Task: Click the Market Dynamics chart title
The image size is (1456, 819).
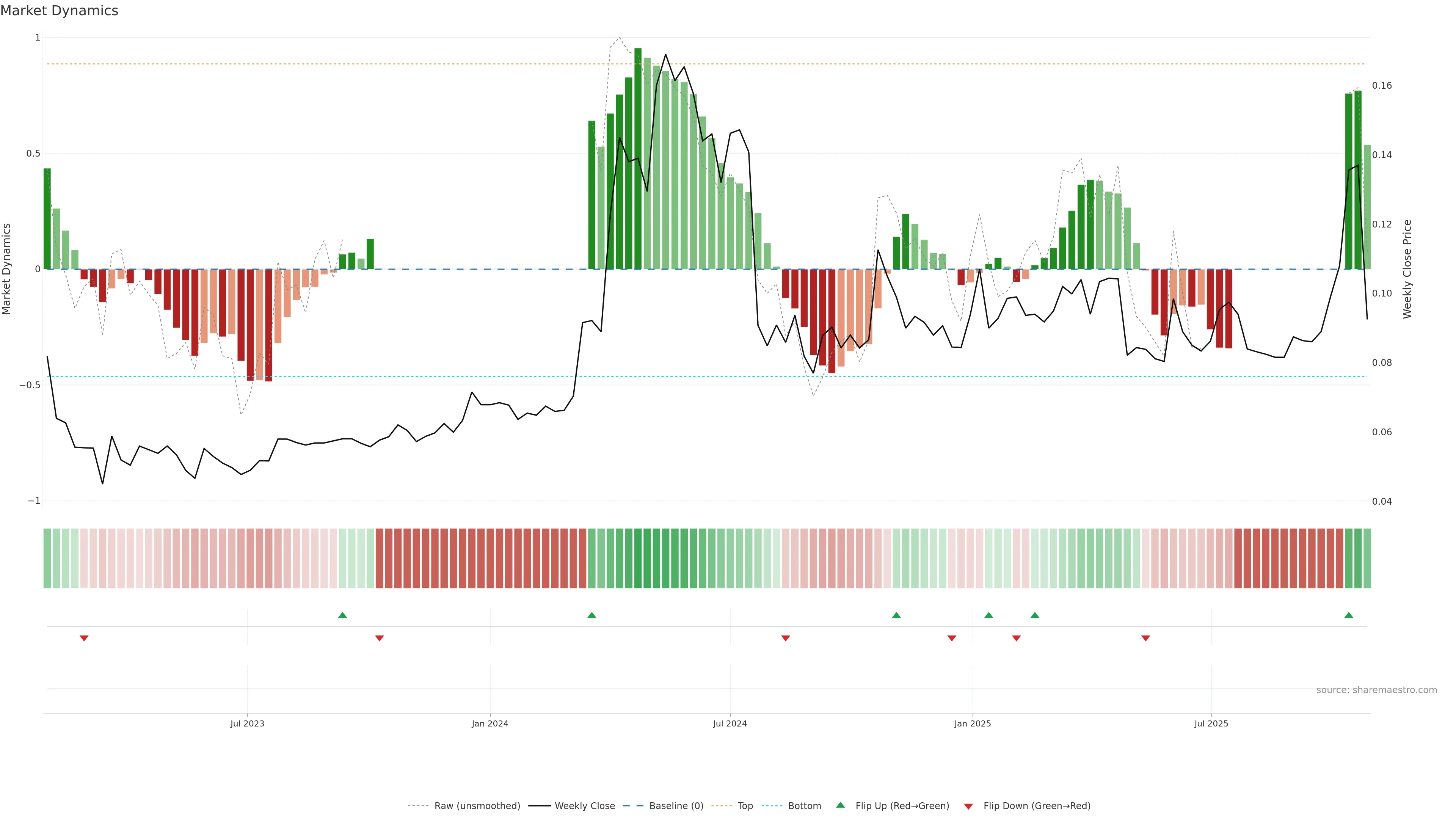Action: [60, 11]
